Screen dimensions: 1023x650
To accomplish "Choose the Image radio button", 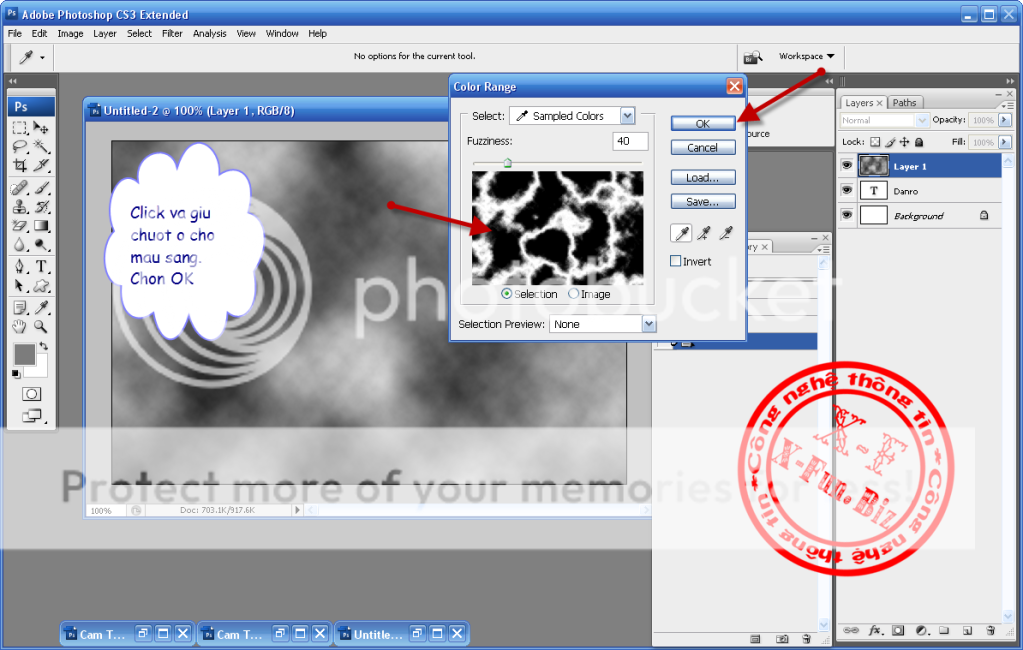I will tap(573, 294).
